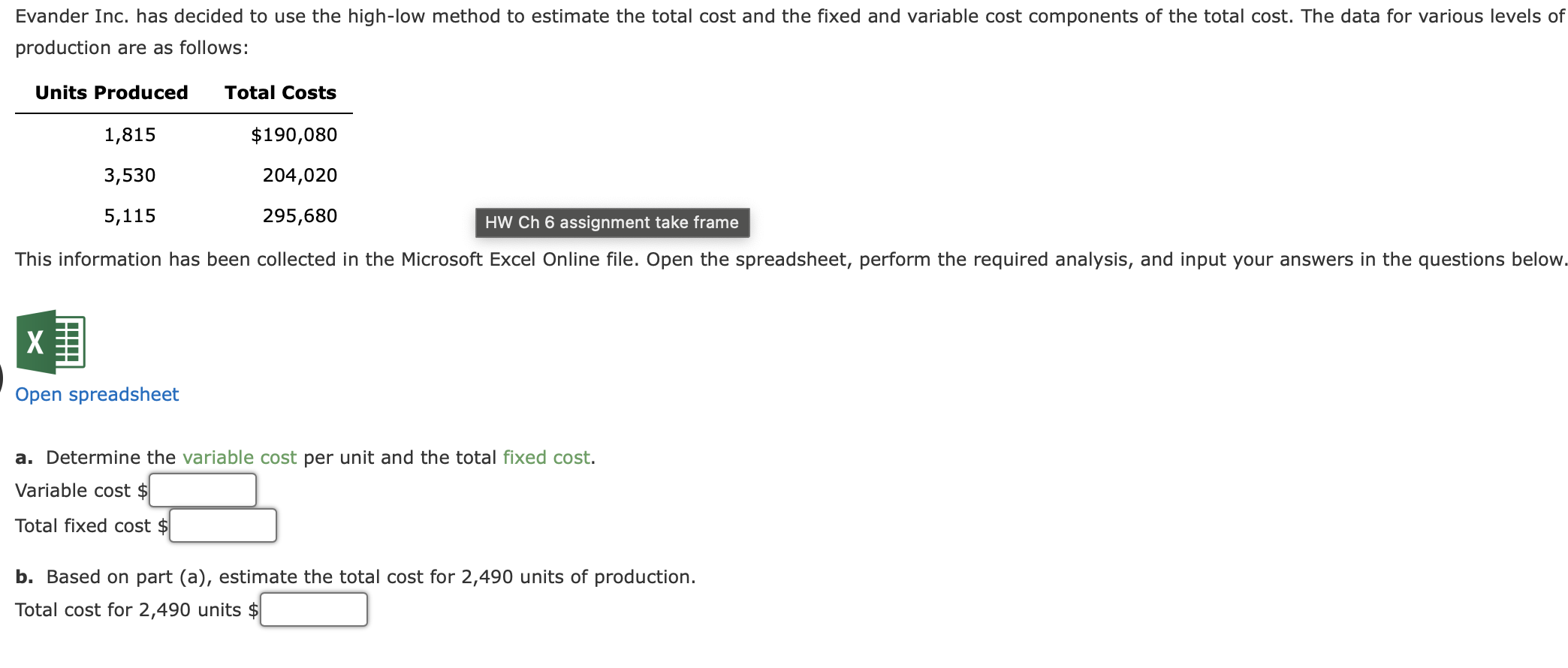
Task: Select the Total cost for 2,490 units field
Action: (x=313, y=609)
